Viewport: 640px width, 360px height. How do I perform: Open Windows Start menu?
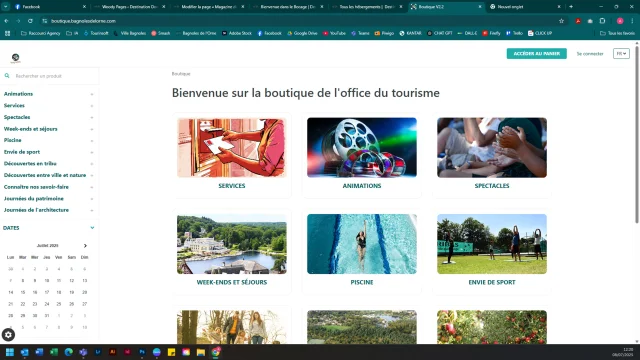[x=10, y=352]
